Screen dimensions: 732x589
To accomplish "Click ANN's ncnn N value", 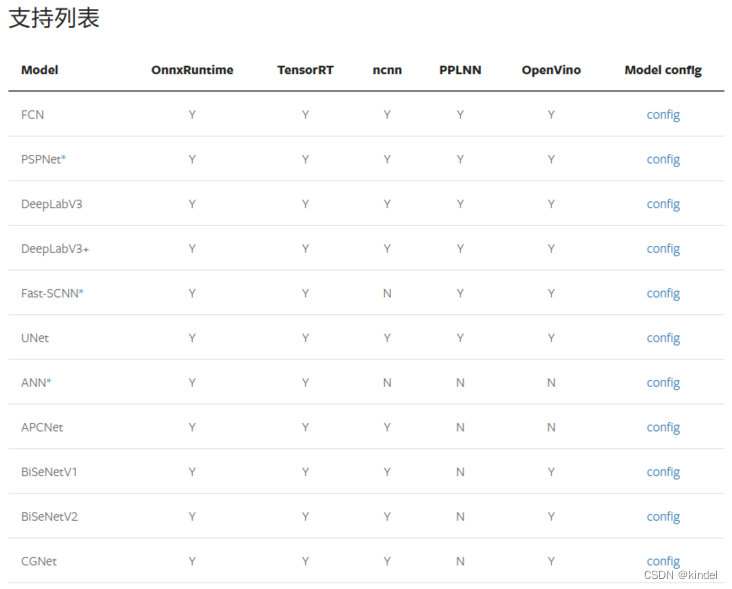I will tap(387, 383).
